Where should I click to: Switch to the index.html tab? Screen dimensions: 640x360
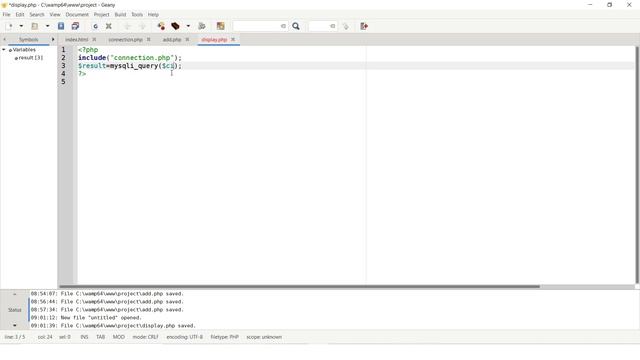[x=76, y=40]
